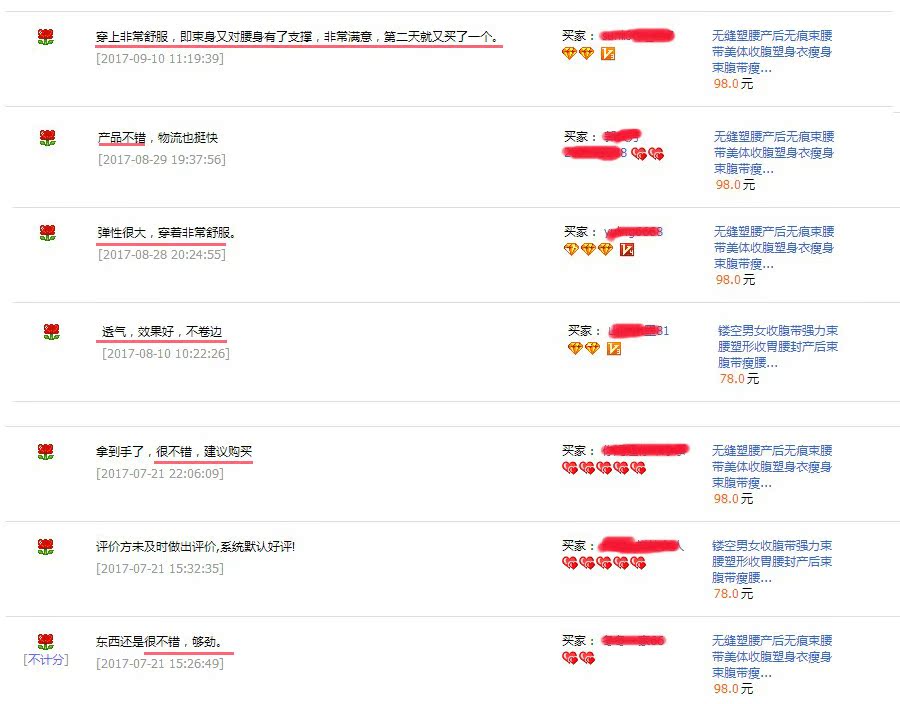Click the V badge after three diamonds
This screenshot has height=704, width=900.
[x=627, y=250]
